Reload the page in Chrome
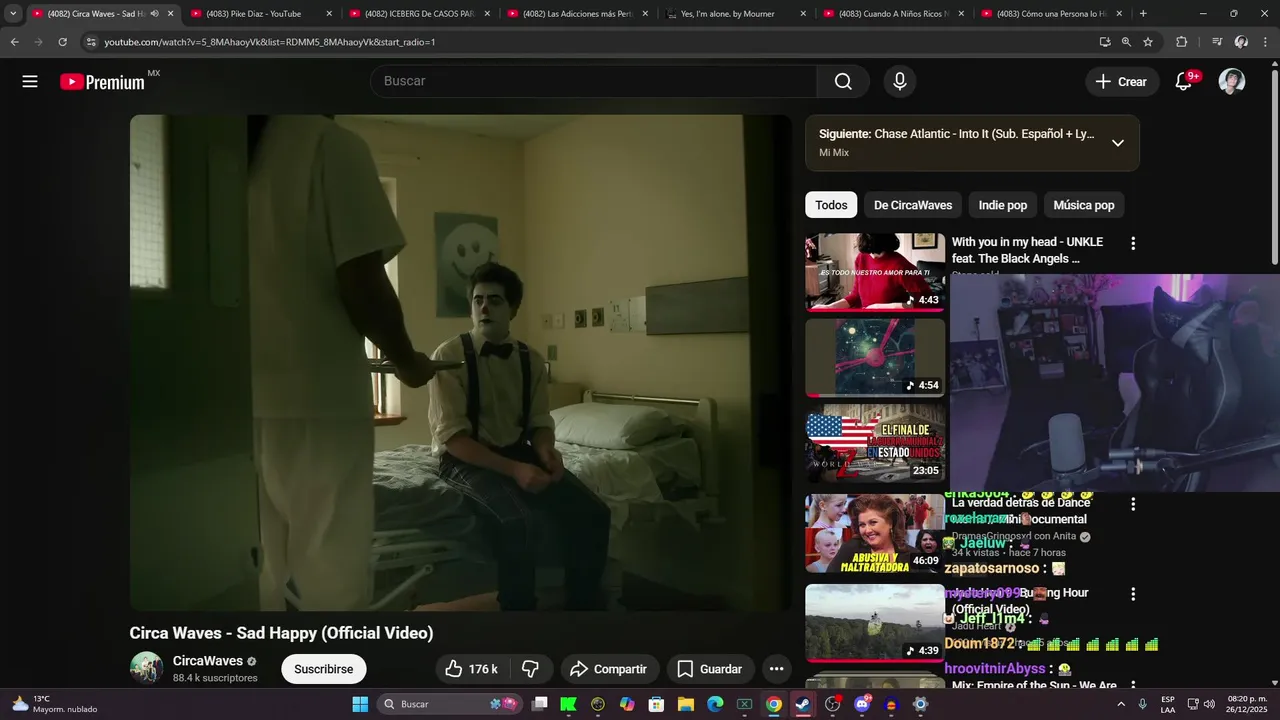 [62, 42]
